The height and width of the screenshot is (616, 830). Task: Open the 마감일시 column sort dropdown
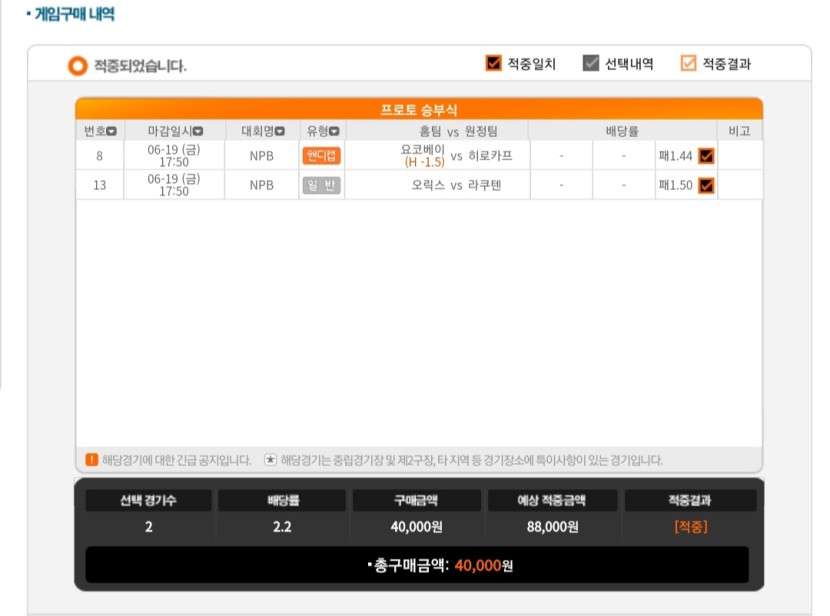pos(197,131)
